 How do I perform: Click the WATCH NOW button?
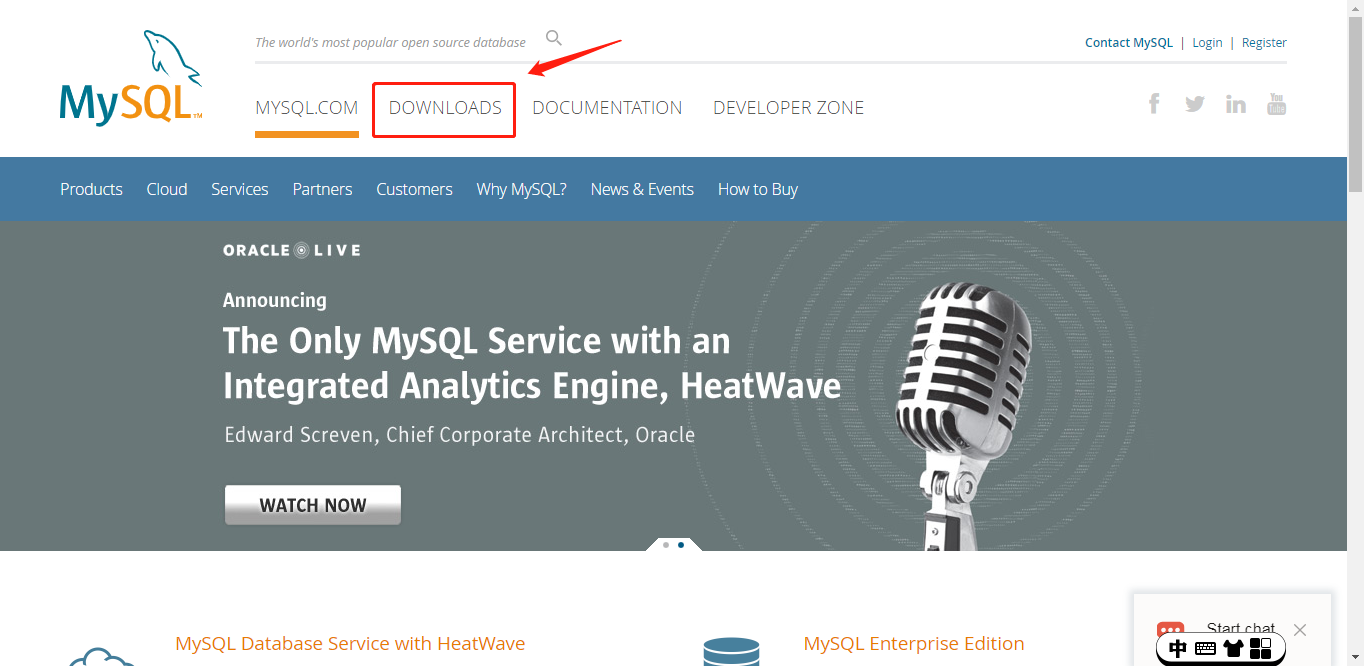(313, 505)
